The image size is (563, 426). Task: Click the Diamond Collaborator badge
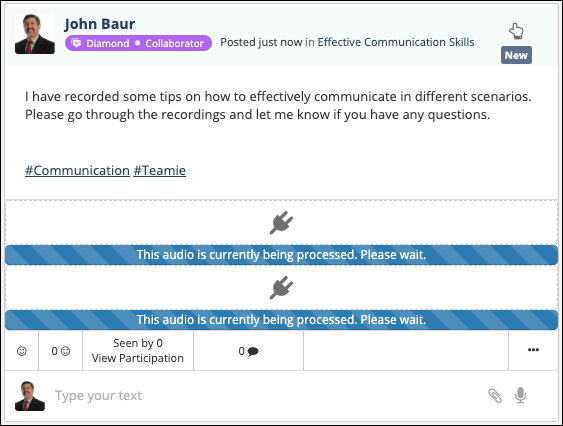138,43
